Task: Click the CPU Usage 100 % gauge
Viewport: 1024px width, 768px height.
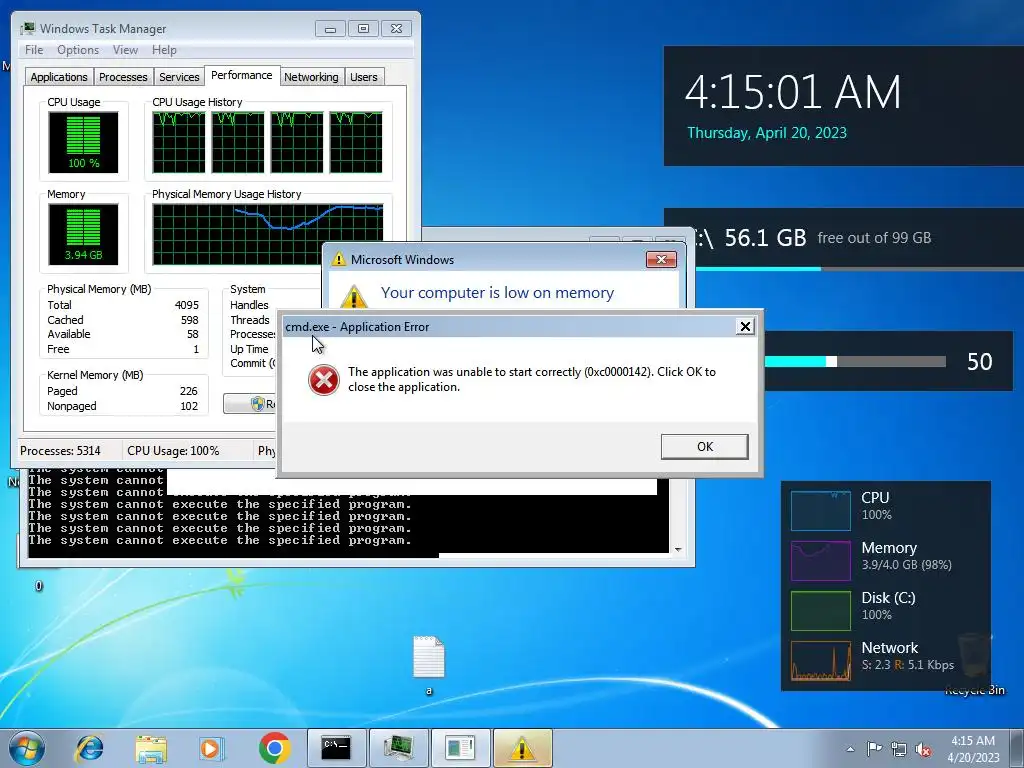Action: click(83, 142)
